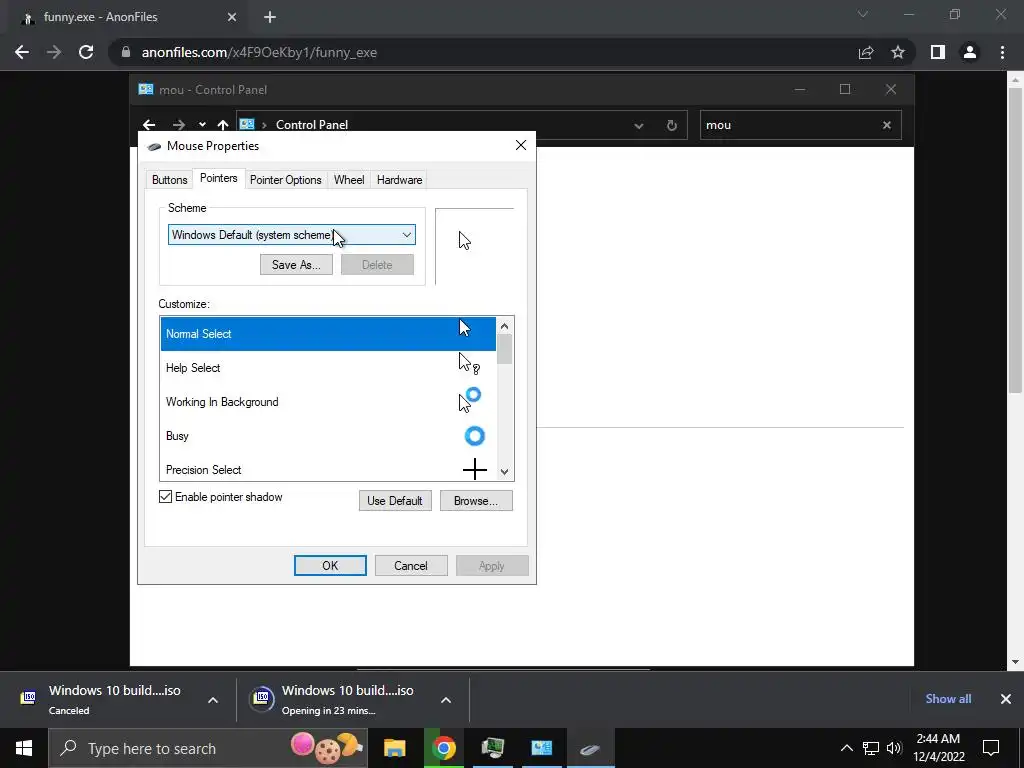Click the Save As... button
Viewport: 1024px width, 768px height.
coord(296,264)
